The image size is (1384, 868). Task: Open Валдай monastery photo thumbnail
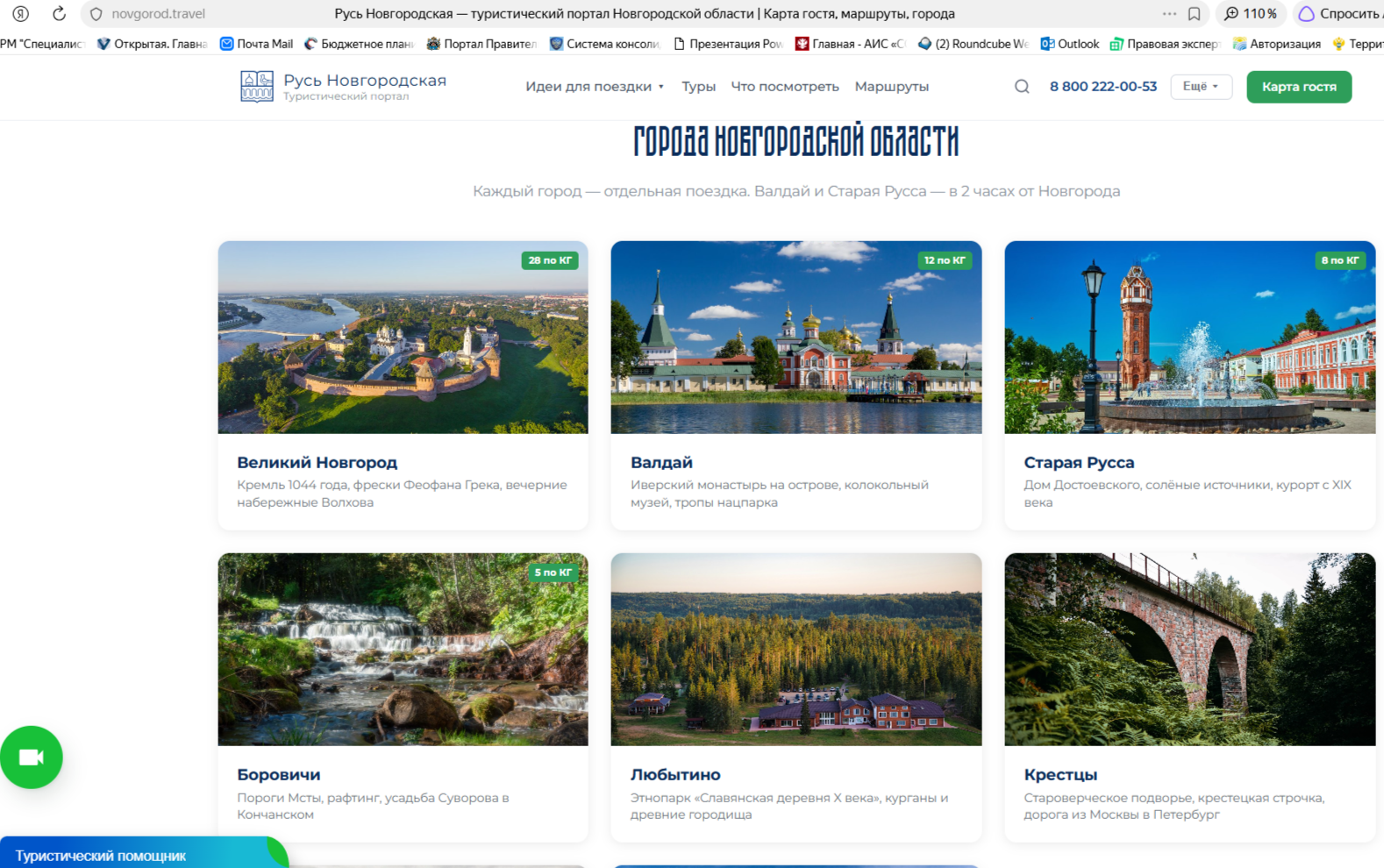pos(796,338)
